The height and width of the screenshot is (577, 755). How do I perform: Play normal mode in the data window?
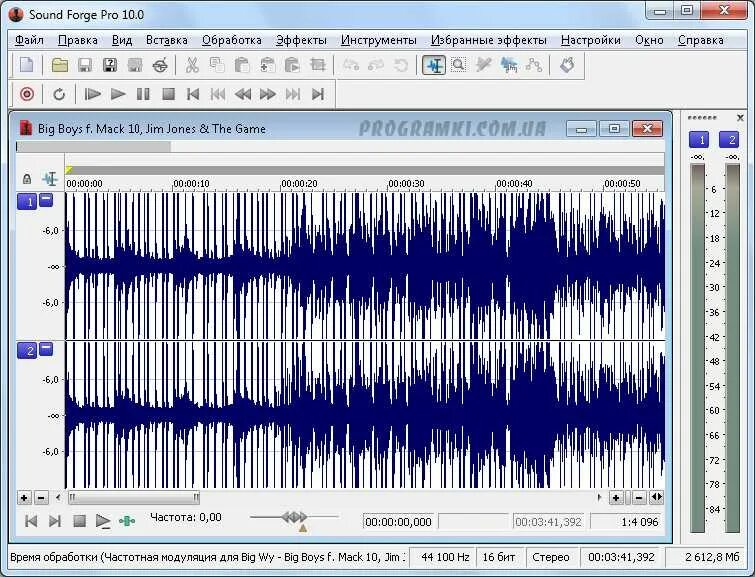pos(103,521)
